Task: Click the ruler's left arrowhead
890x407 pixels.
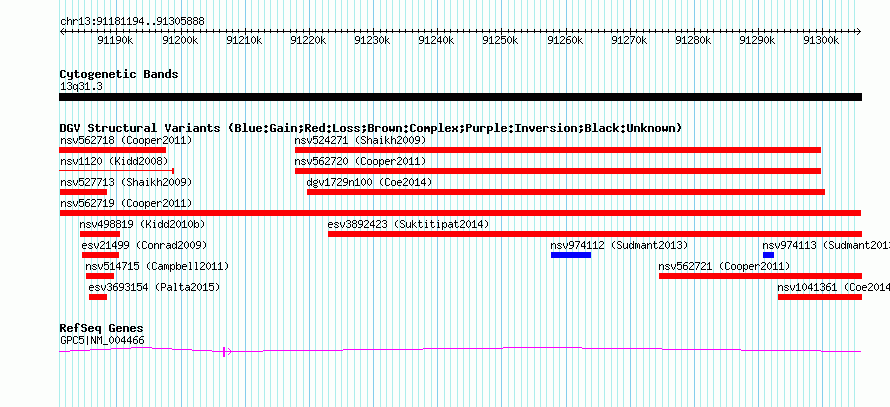Action: point(62,32)
